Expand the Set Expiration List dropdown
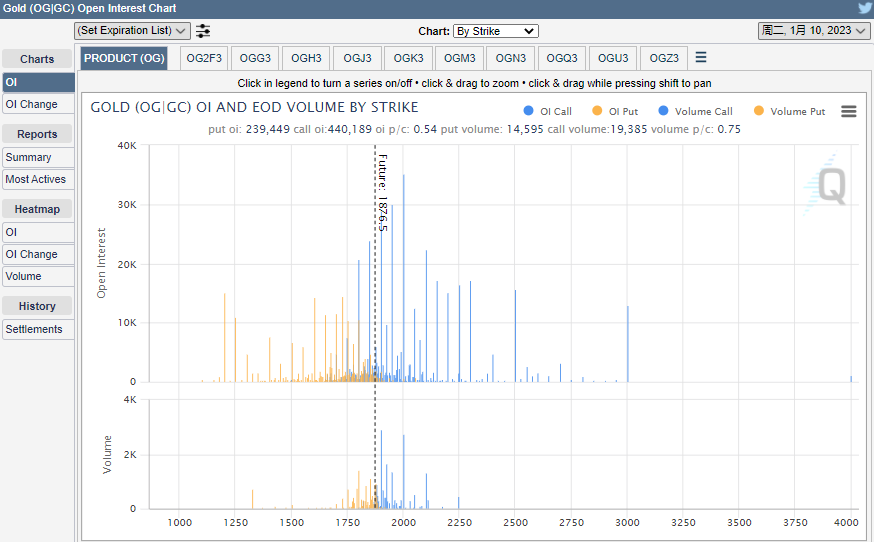 (x=132, y=31)
